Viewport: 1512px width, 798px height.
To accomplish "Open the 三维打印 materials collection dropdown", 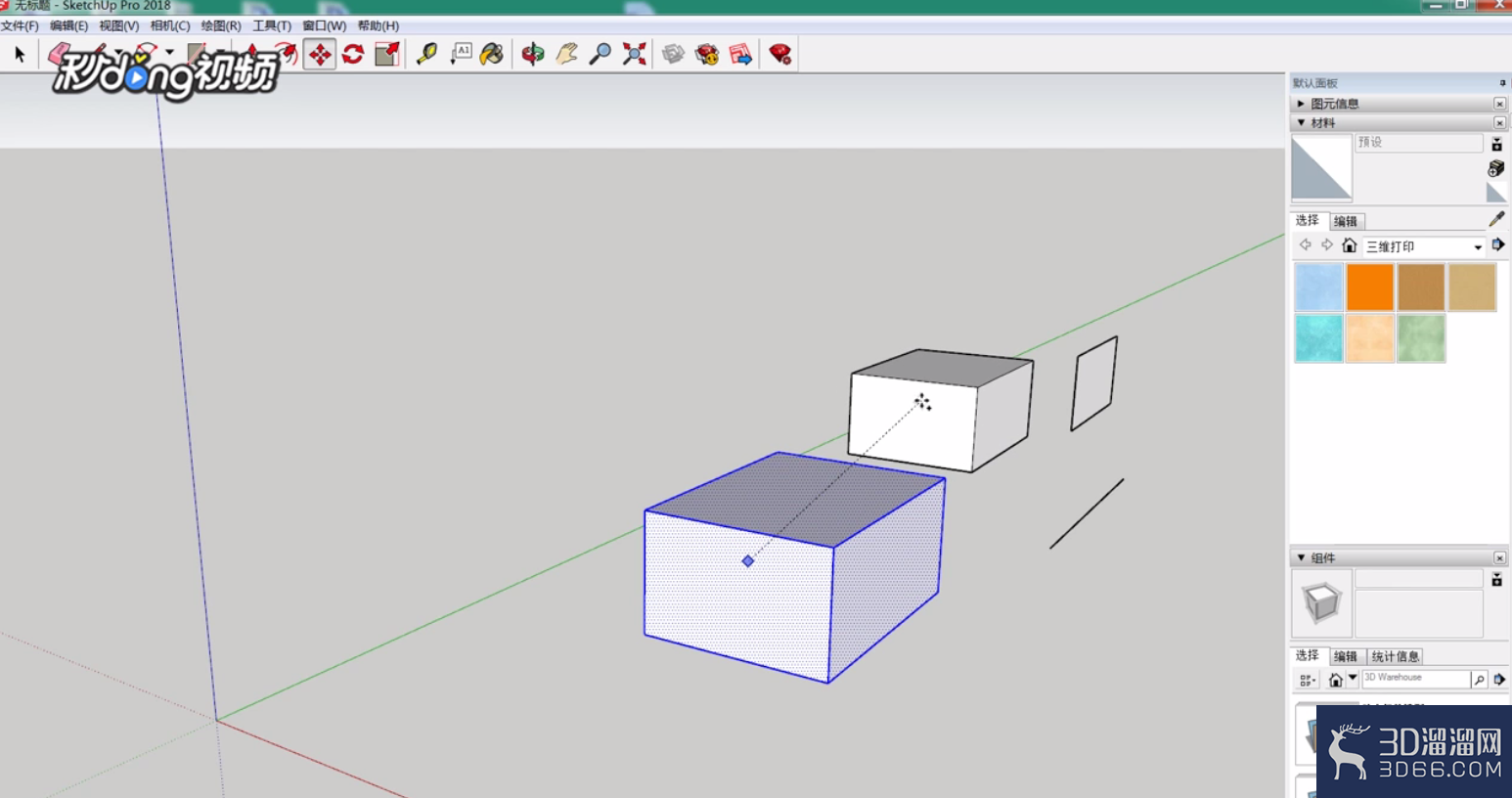I will (x=1424, y=246).
